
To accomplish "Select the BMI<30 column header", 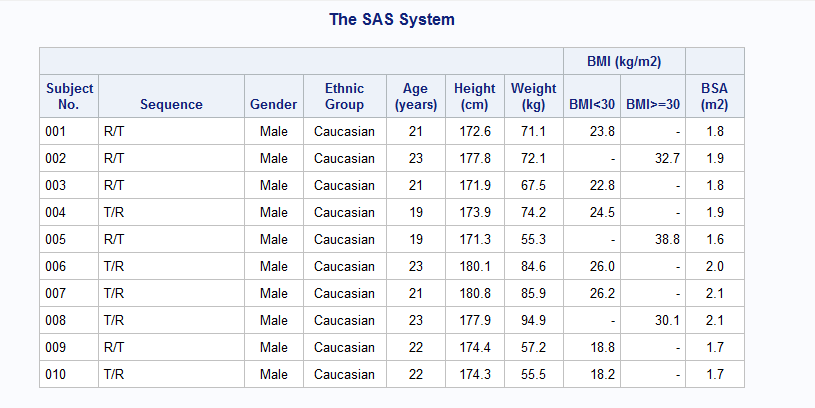I will (x=592, y=104).
